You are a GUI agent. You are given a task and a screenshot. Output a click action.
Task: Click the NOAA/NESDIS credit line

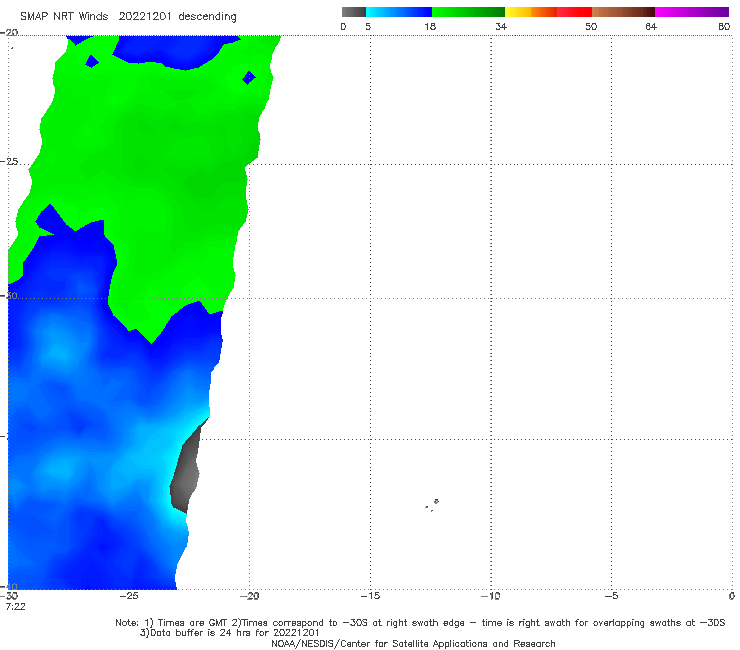click(x=413, y=643)
